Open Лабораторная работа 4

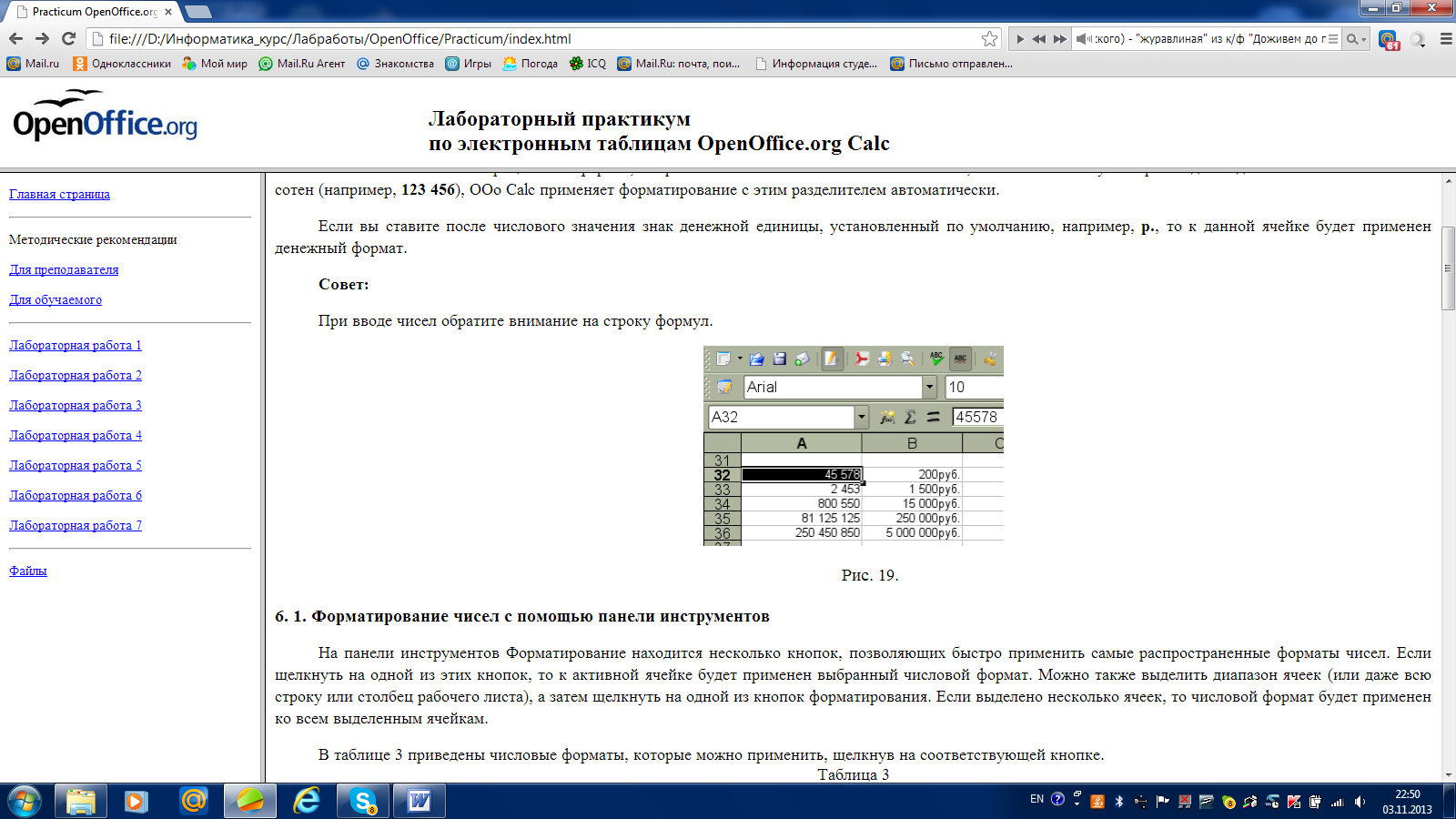click(x=76, y=435)
